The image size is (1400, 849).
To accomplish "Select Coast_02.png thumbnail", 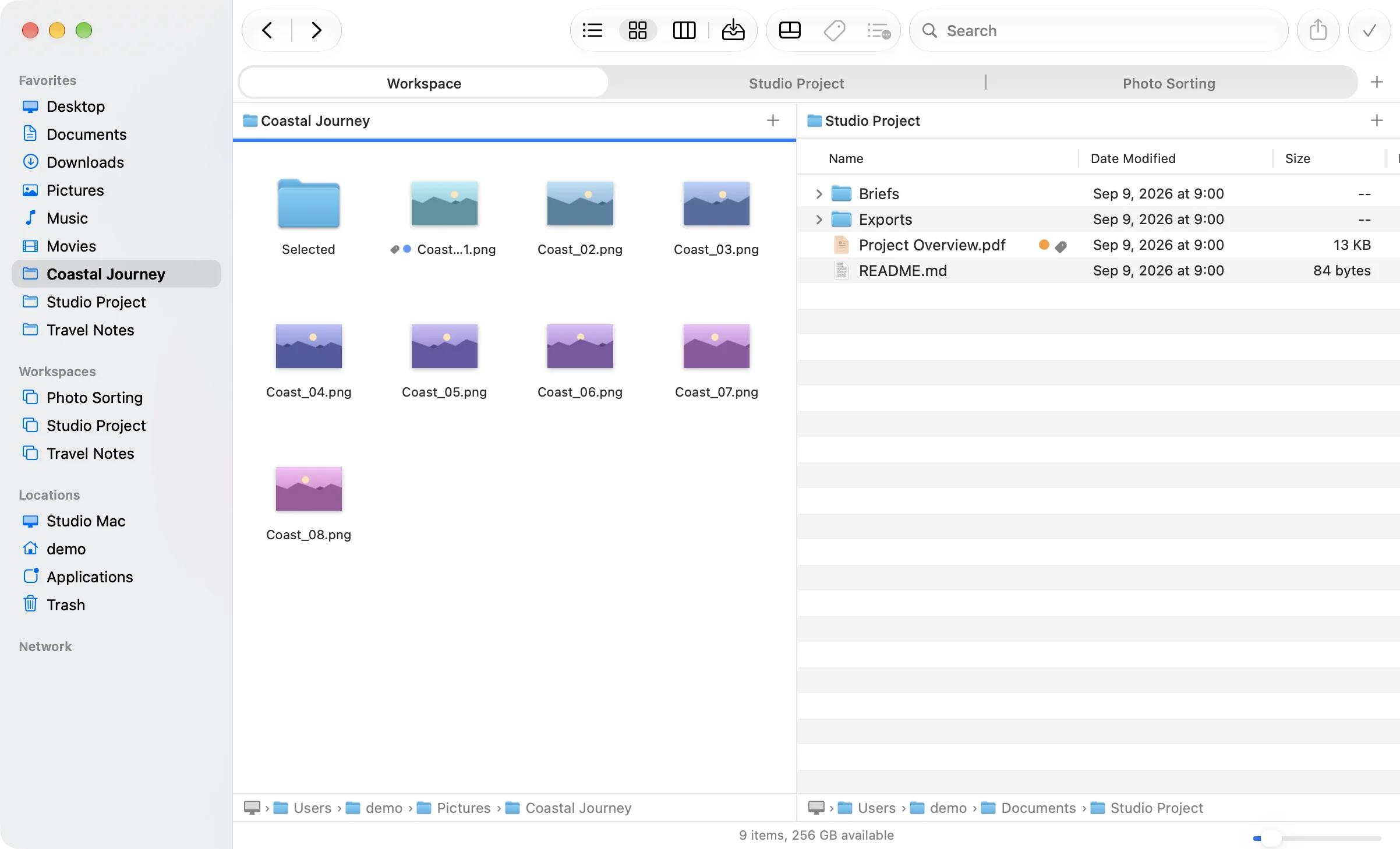I will pos(580,204).
